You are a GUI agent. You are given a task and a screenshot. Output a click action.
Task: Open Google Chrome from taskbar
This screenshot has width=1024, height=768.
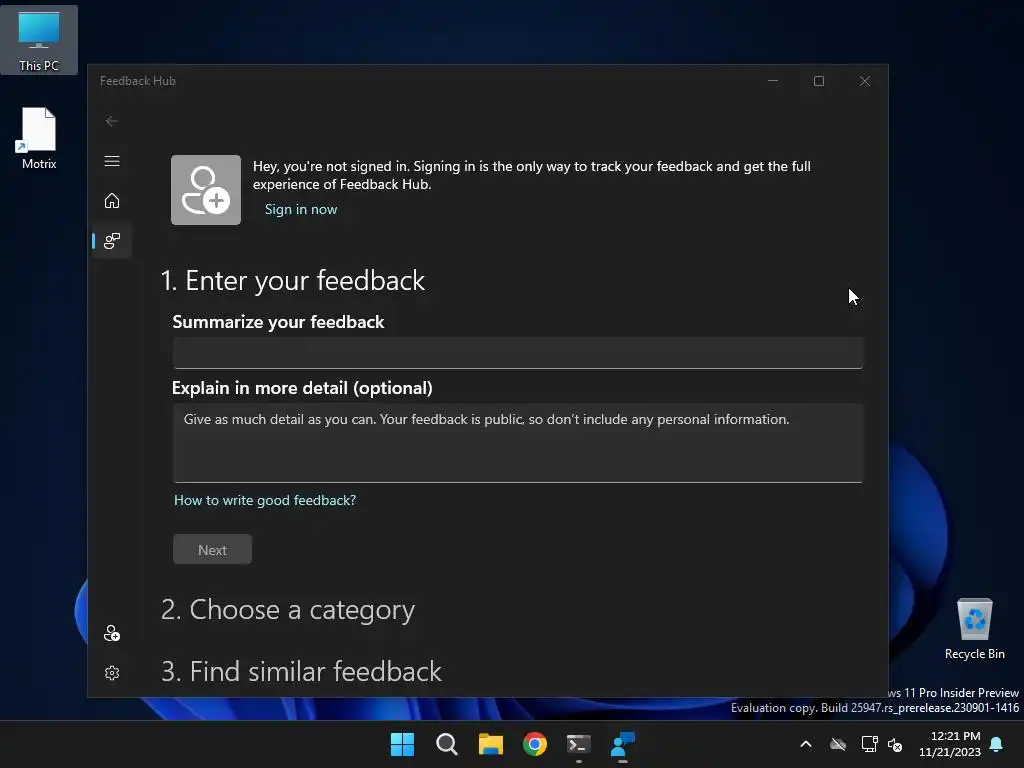[x=535, y=744]
